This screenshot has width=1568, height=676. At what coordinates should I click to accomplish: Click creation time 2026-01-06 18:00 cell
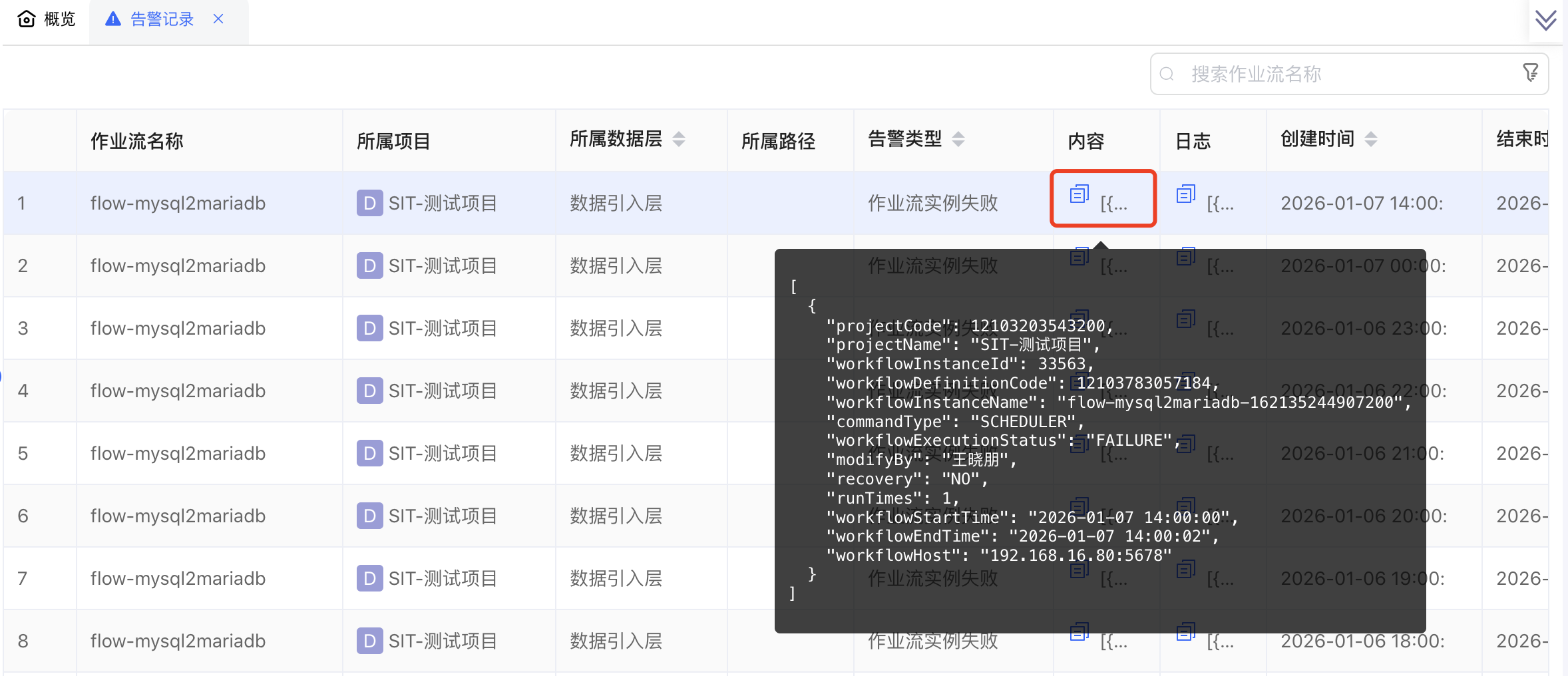(1362, 641)
